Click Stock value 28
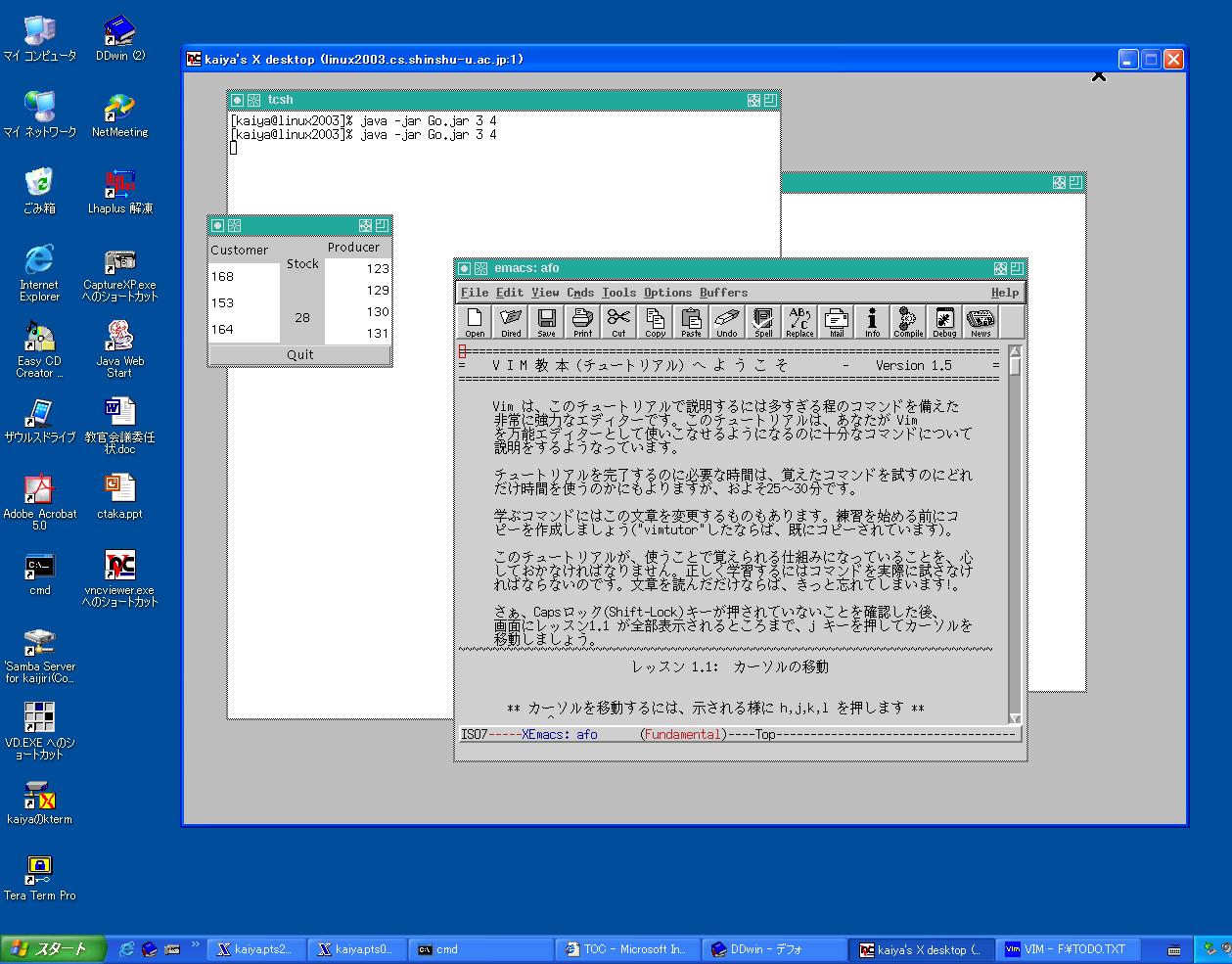The height and width of the screenshot is (964, 1232). (302, 317)
